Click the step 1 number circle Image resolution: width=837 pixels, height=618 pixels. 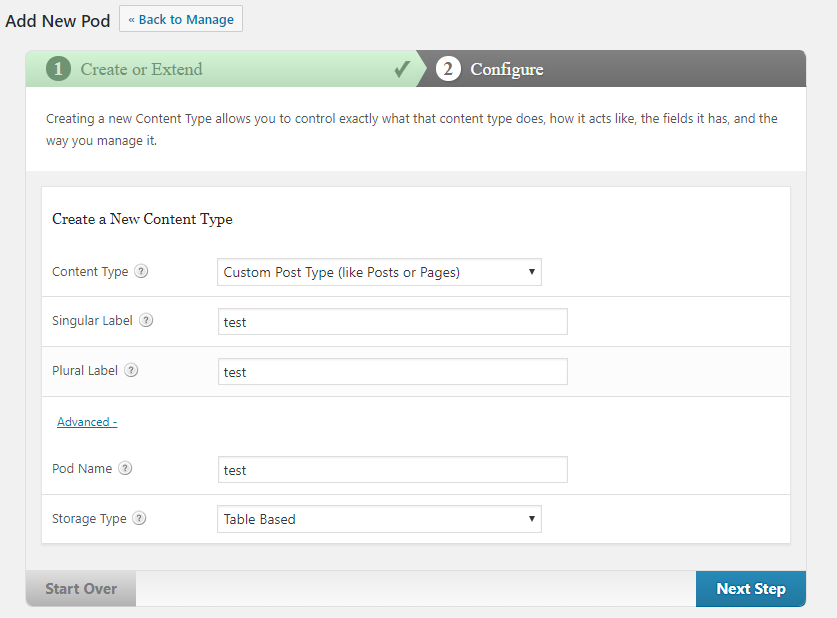(x=58, y=69)
